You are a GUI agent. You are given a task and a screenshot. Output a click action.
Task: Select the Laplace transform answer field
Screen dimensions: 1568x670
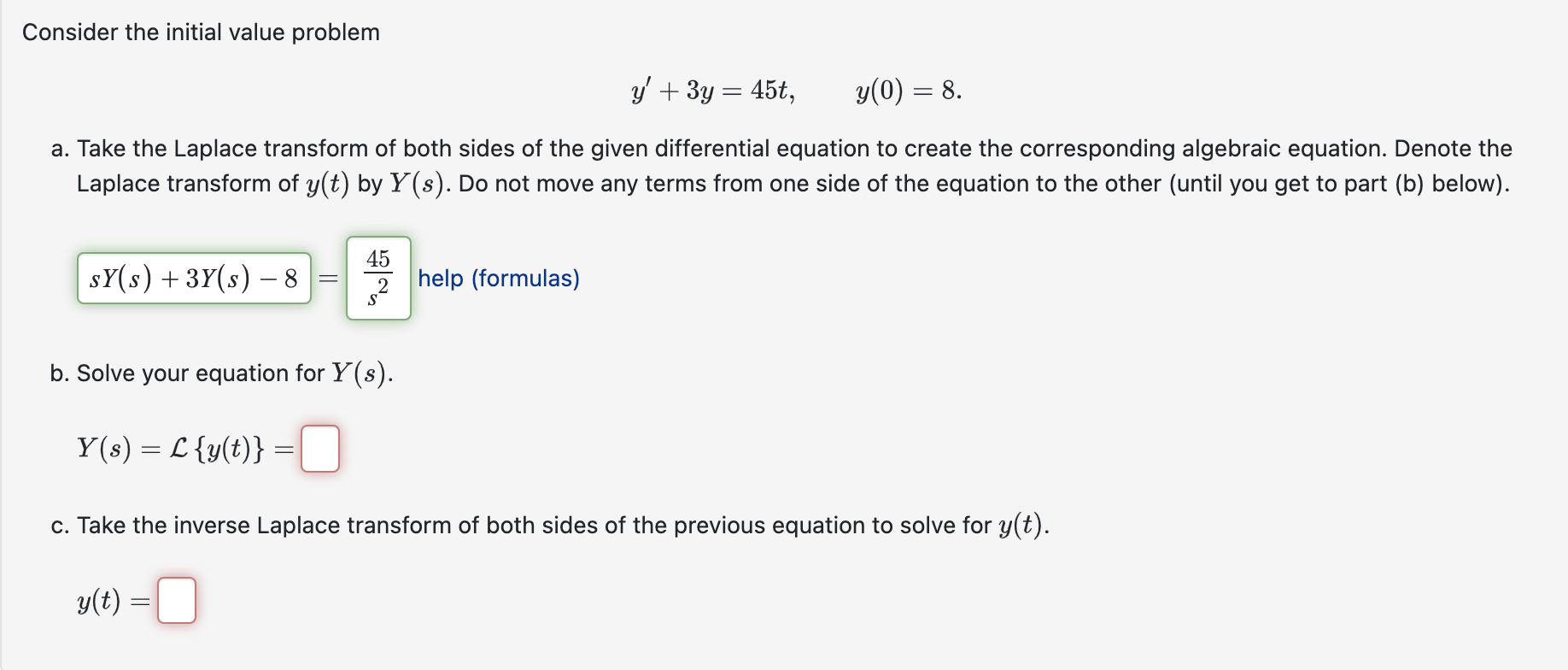[x=319, y=448]
